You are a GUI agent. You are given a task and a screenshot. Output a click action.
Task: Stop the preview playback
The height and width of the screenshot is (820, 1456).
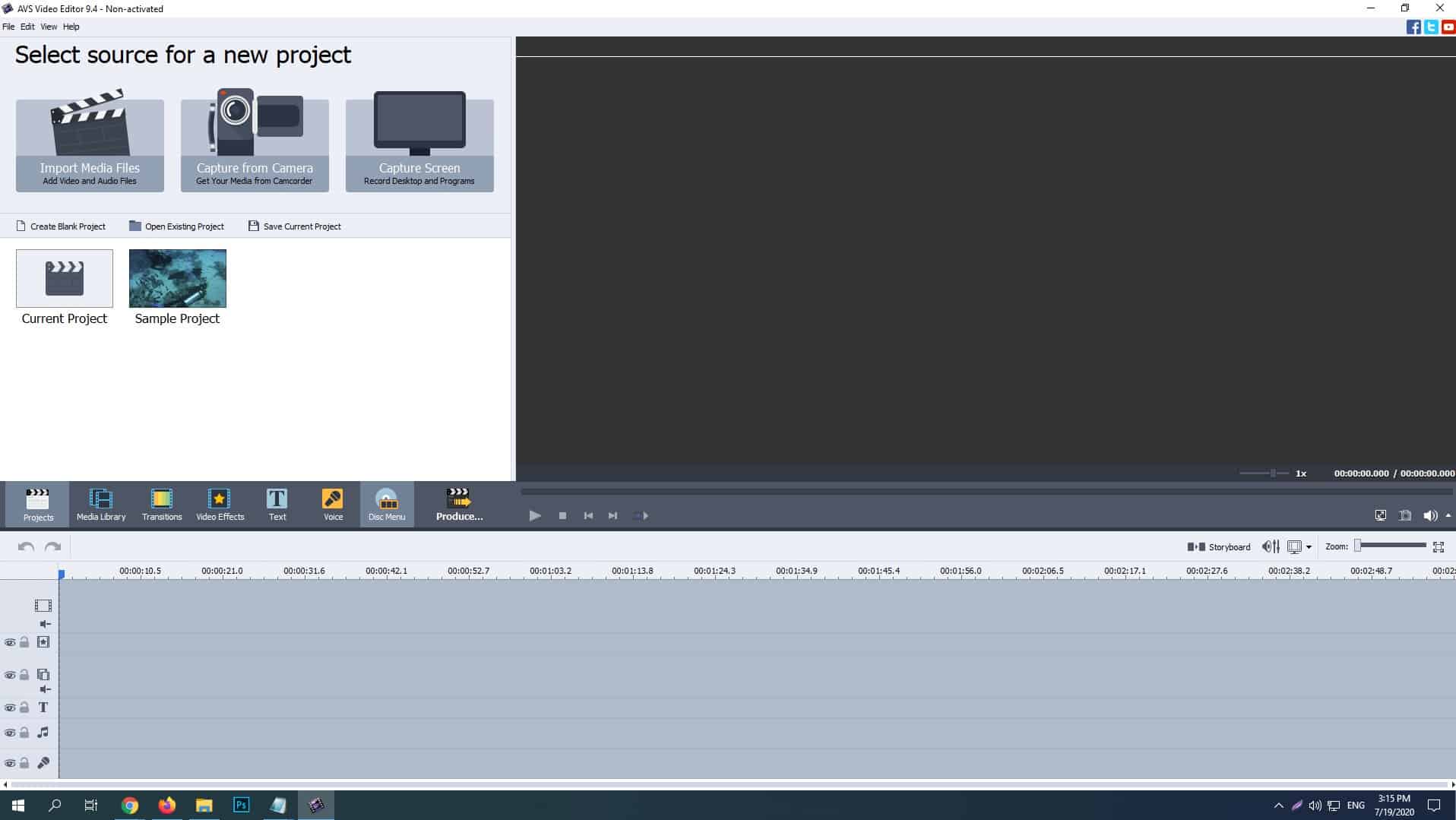[x=562, y=515]
